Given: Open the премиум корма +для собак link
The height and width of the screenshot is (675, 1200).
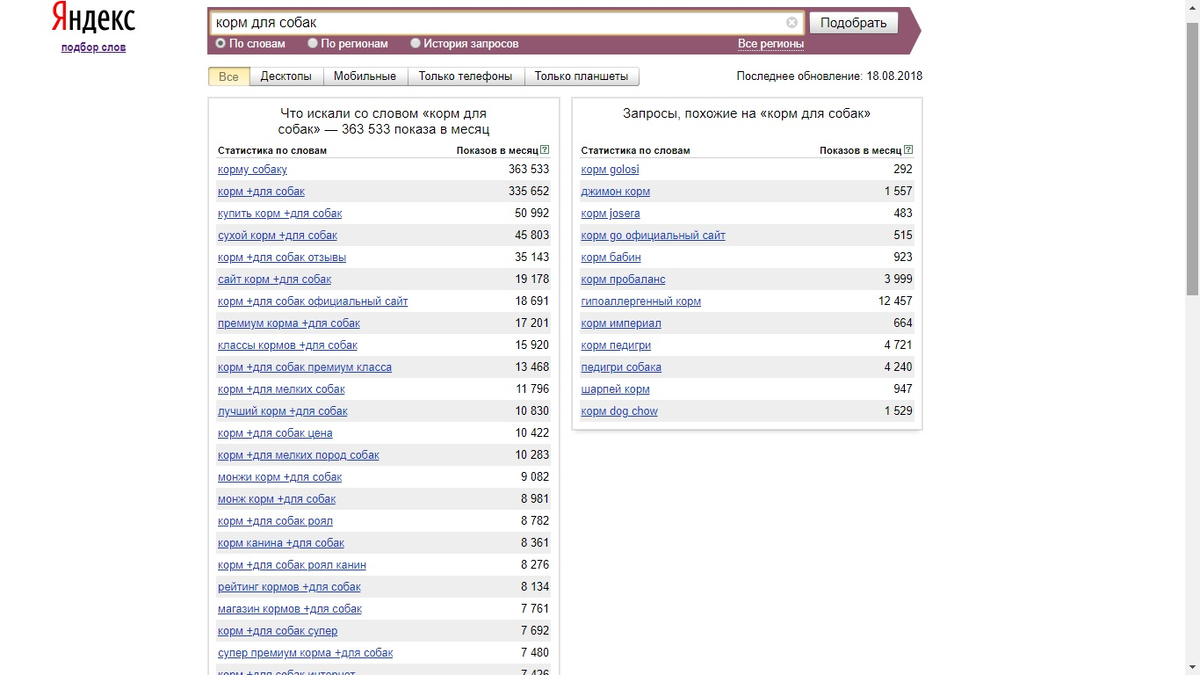Looking at the screenshot, I should [289, 323].
